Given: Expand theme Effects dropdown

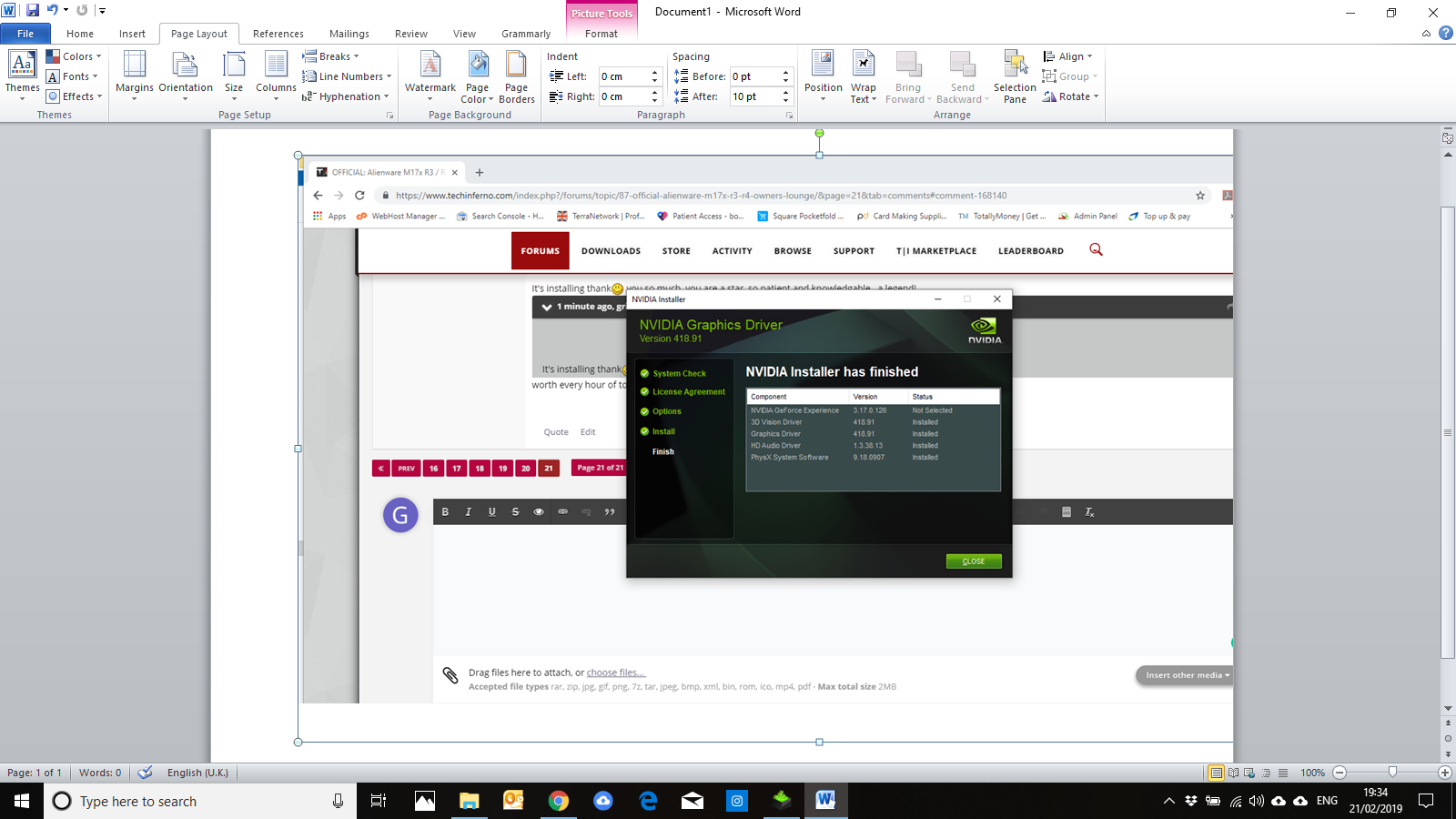Looking at the screenshot, I should coord(75,96).
